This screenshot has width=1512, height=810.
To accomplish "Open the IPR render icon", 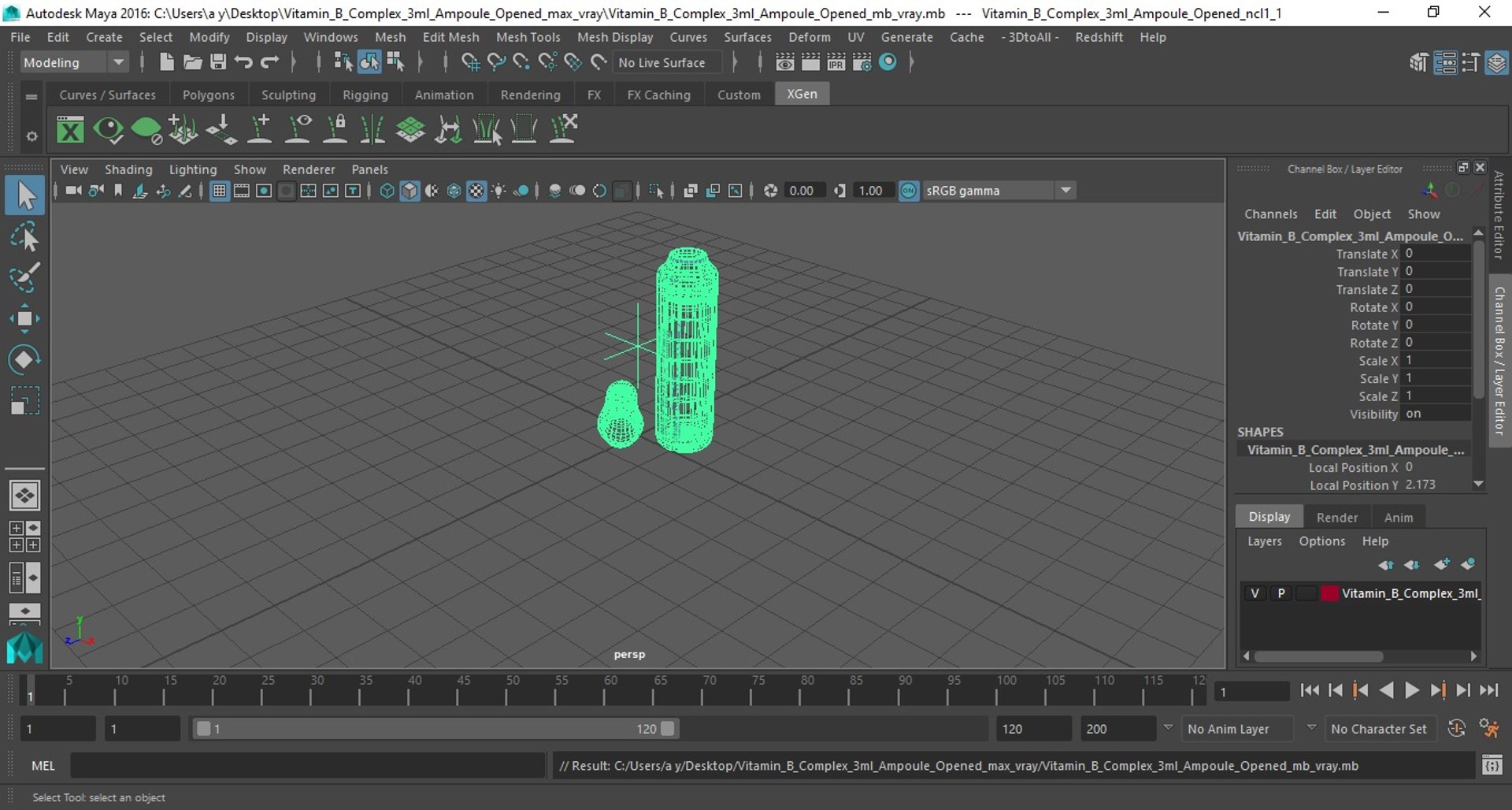I will pos(836,62).
